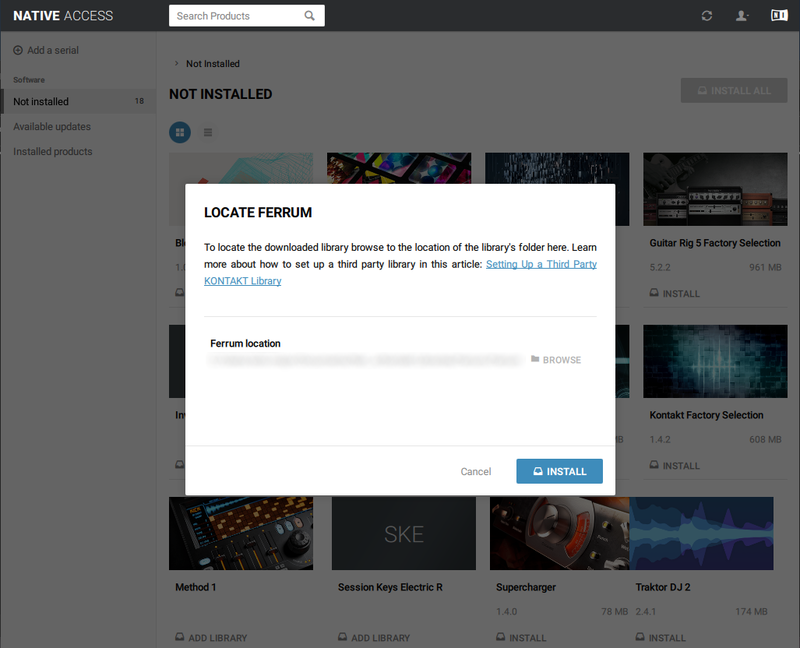Screen dimensions: 800x648
Task: Install Supercharger
Action: point(521,638)
